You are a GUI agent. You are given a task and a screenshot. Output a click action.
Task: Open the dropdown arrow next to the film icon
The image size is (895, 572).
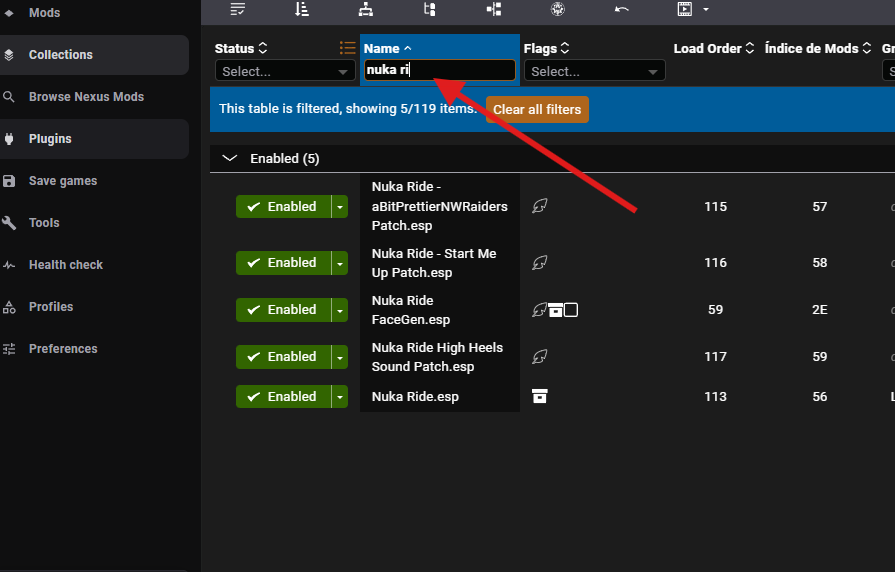(705, 9)
